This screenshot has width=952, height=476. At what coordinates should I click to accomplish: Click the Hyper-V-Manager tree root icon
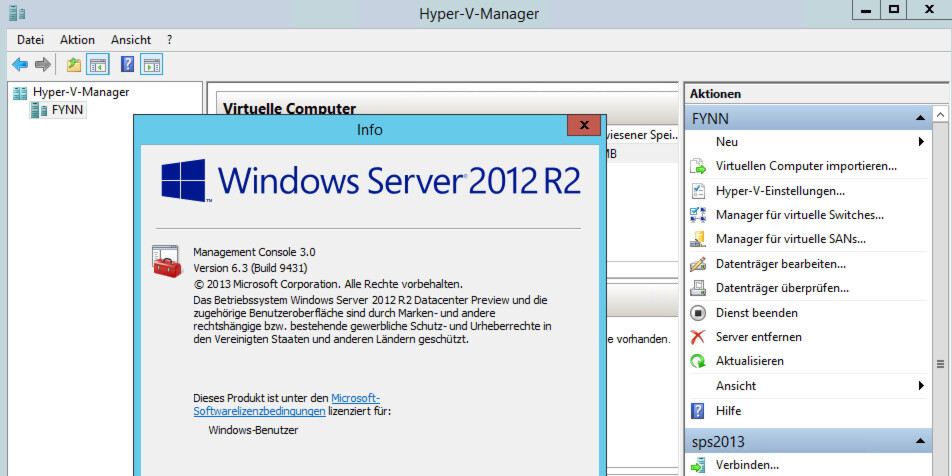[20, 93]
